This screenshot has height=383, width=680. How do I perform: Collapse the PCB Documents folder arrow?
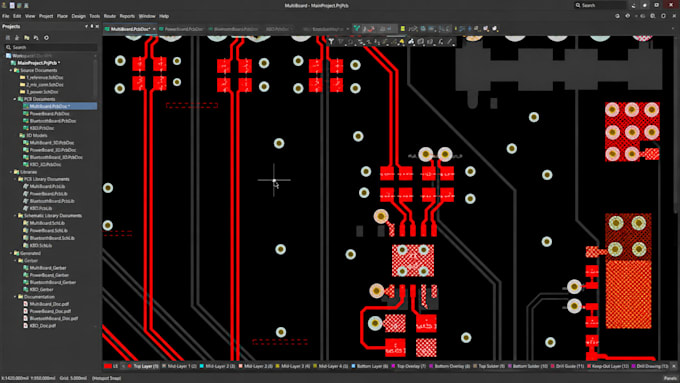(15, 99)
